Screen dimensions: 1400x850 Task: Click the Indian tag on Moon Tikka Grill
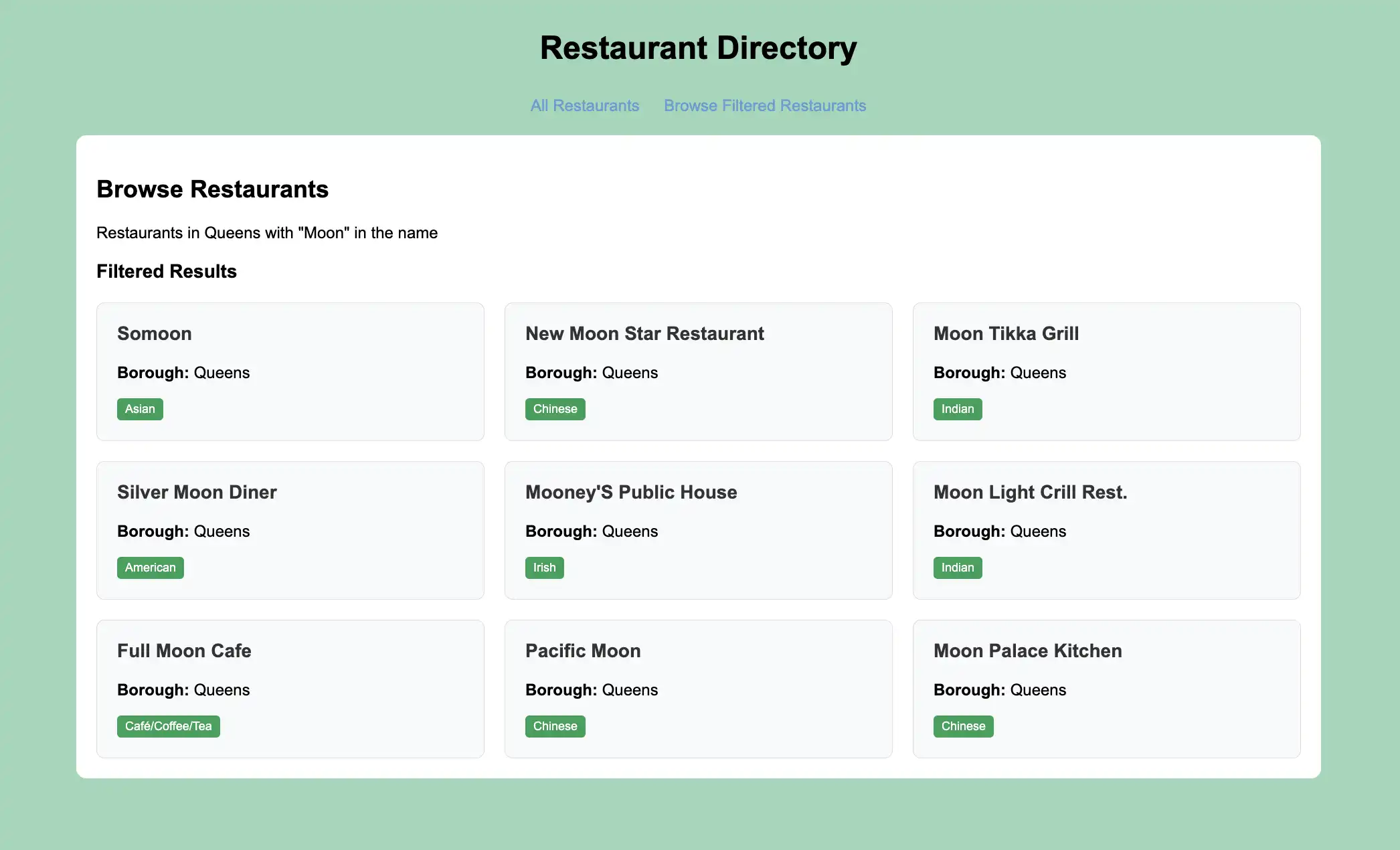click(957, 409)
